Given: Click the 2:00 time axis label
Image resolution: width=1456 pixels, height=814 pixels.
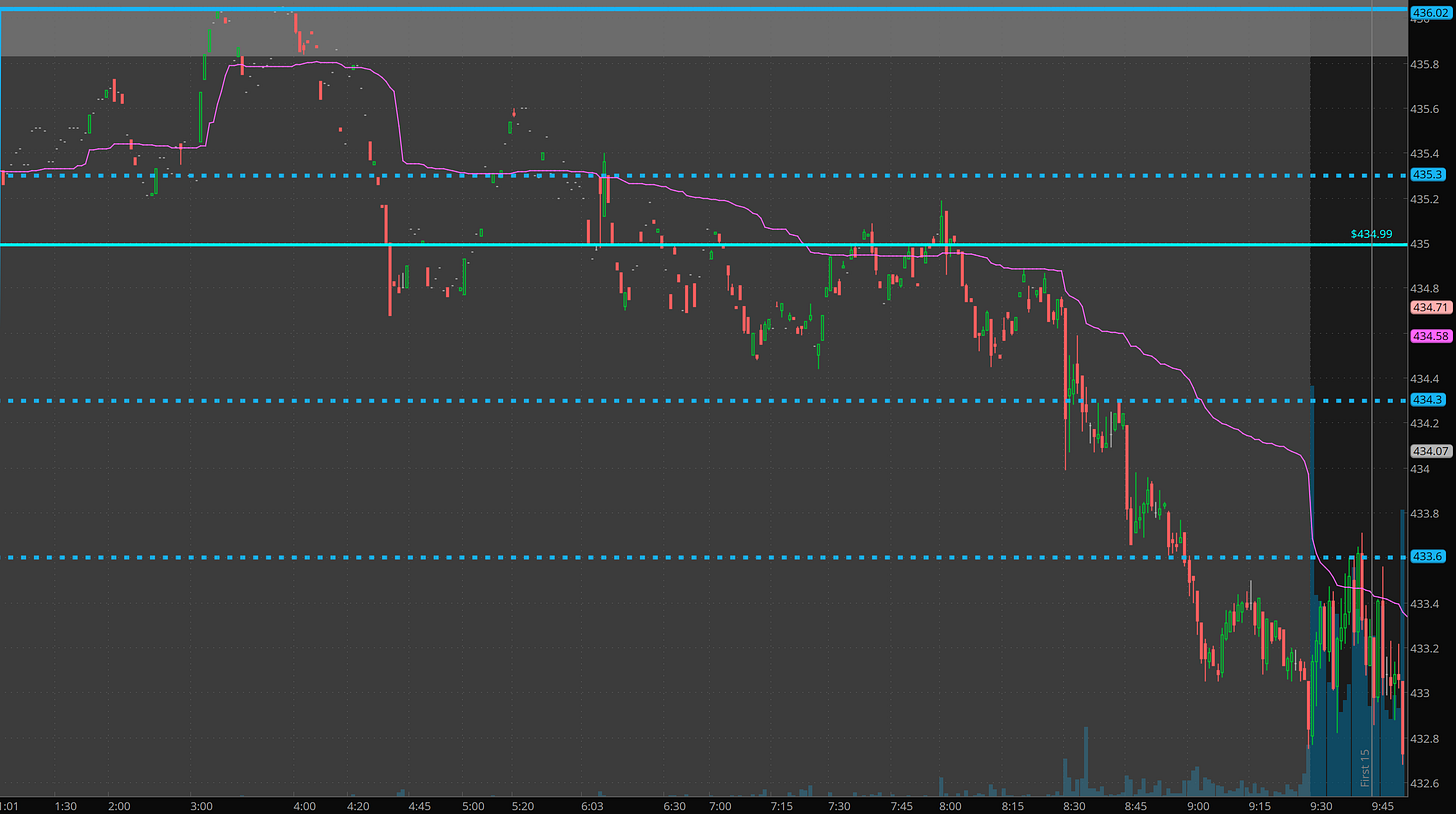Looking at the screenshot, I should (118, 805).
